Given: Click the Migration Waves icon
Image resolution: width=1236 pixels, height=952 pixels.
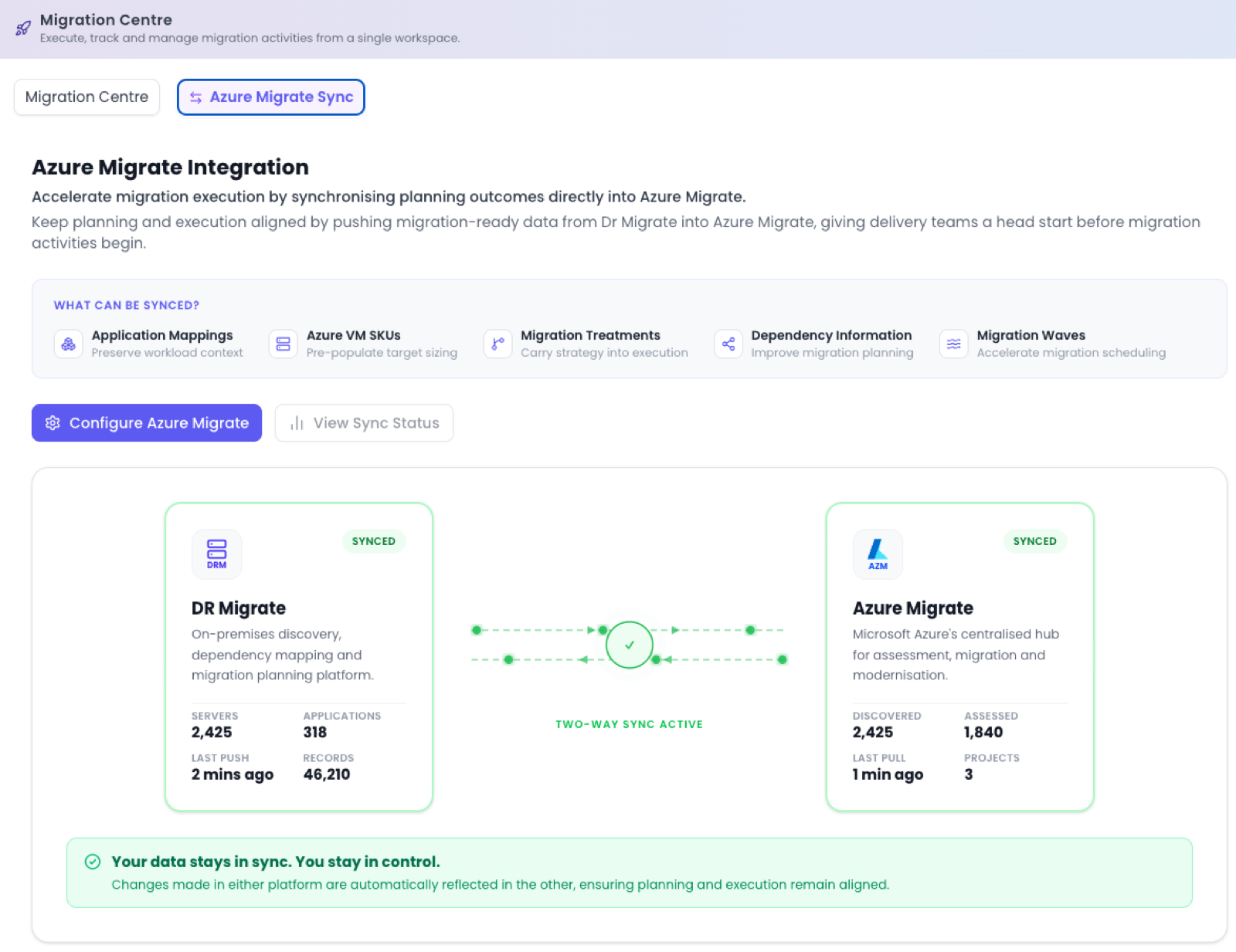Looking at the screenshot, I should [x=954, y=344].
